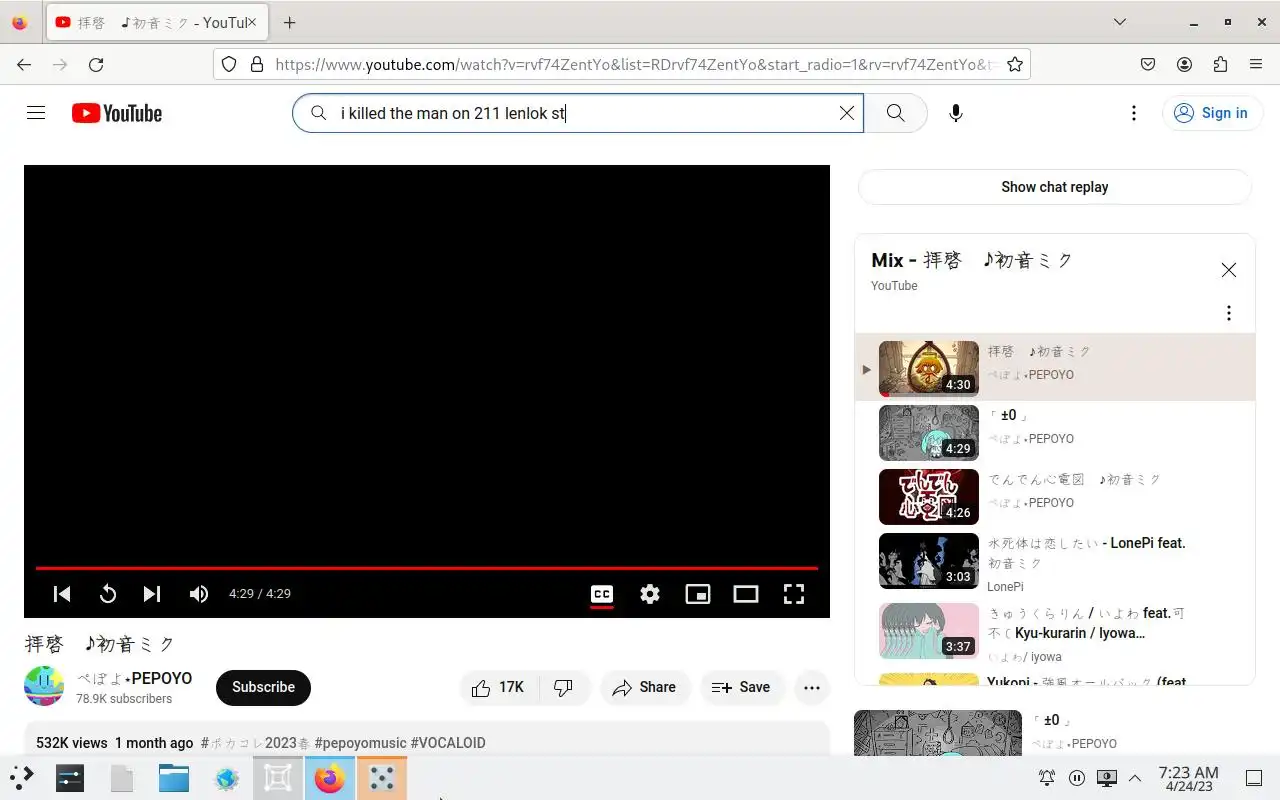Dislike this video
The width and height of the screenshot is (1280, 800).
(x=565, y=687)
